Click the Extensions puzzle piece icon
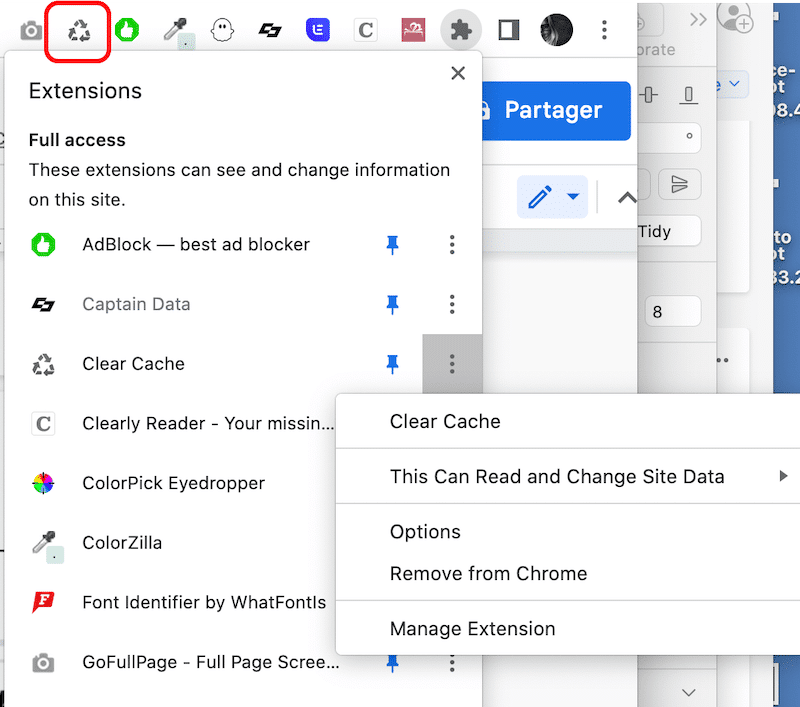The width and height of the screenshot is (800, 707). pyautogui.click(x=461, y=29)
